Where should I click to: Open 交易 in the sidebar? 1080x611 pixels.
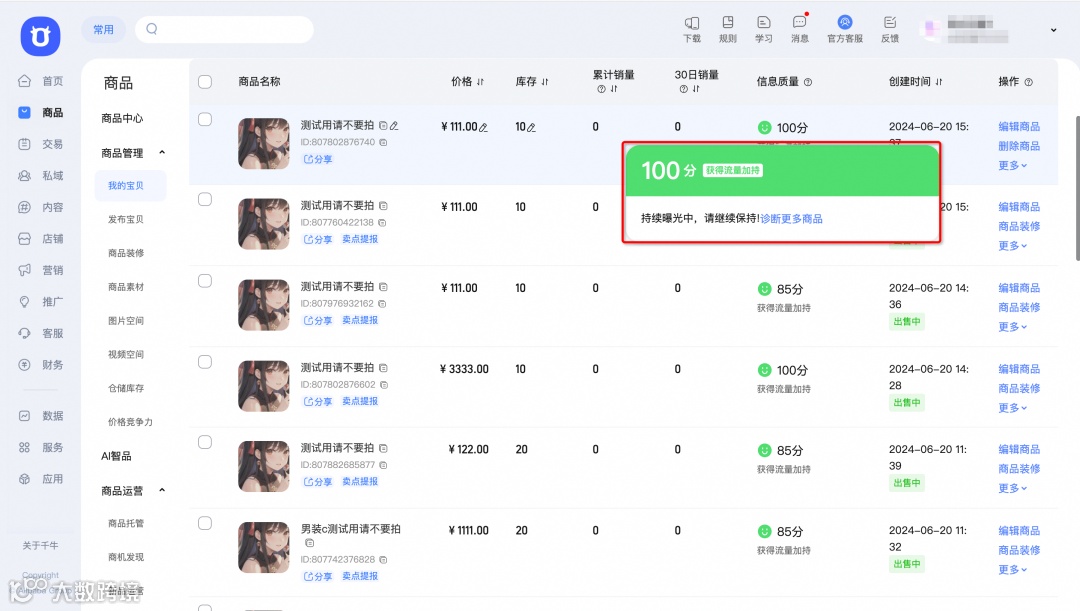pyautogui.click(x=41, y=144)
